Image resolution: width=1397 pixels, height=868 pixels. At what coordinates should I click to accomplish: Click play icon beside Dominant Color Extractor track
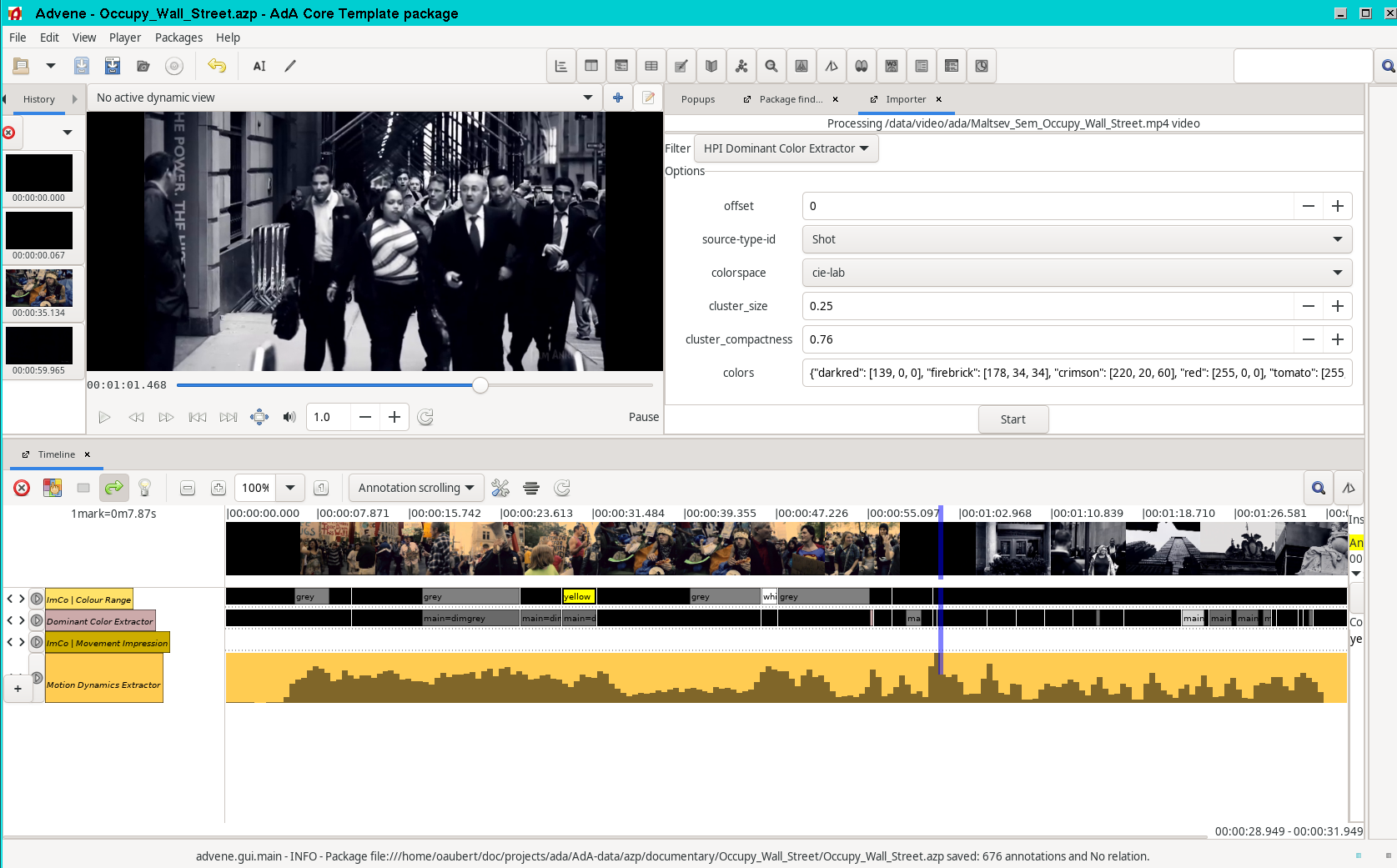coord(37,620)
